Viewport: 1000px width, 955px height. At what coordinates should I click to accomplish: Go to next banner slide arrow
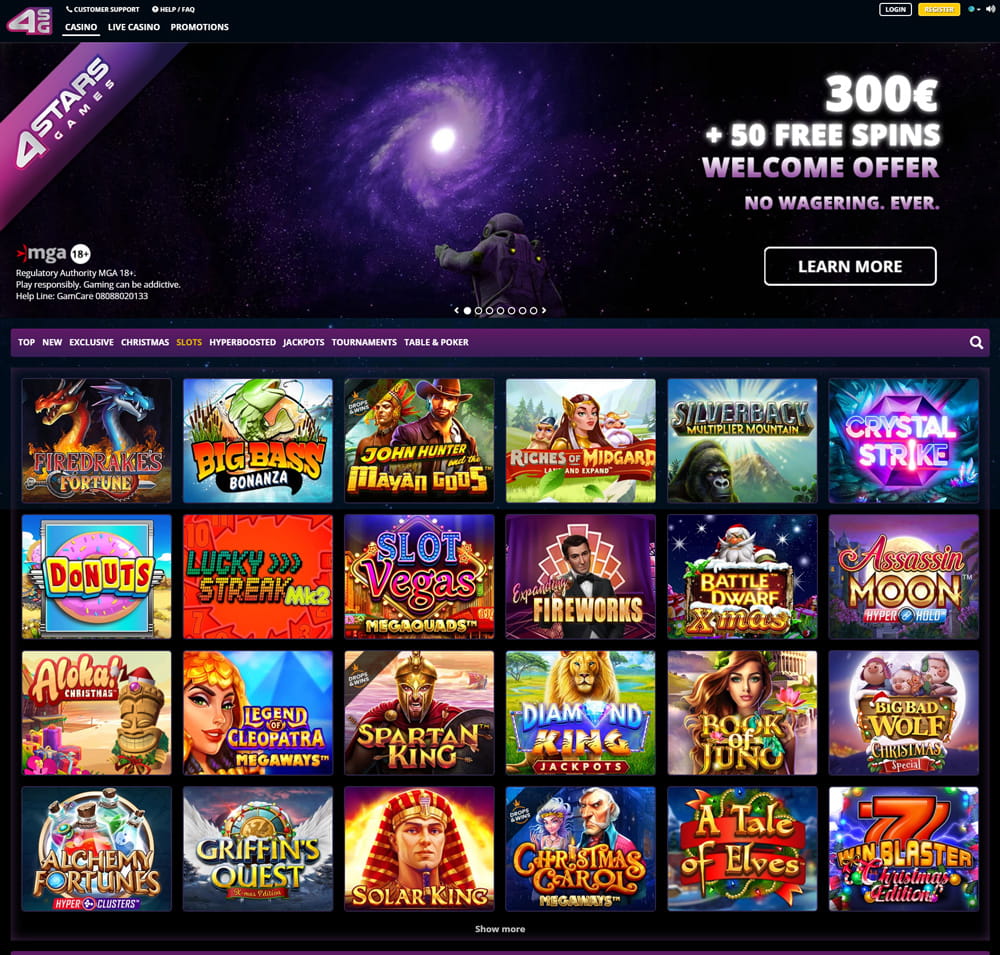point(544,311)
